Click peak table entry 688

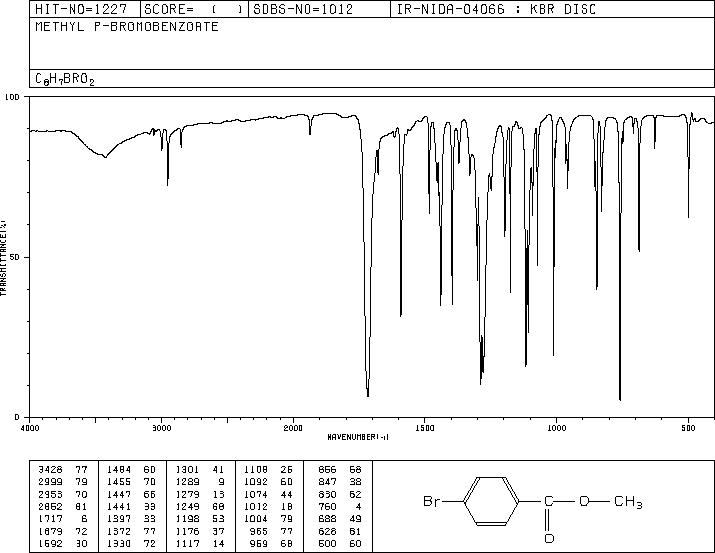327,519
